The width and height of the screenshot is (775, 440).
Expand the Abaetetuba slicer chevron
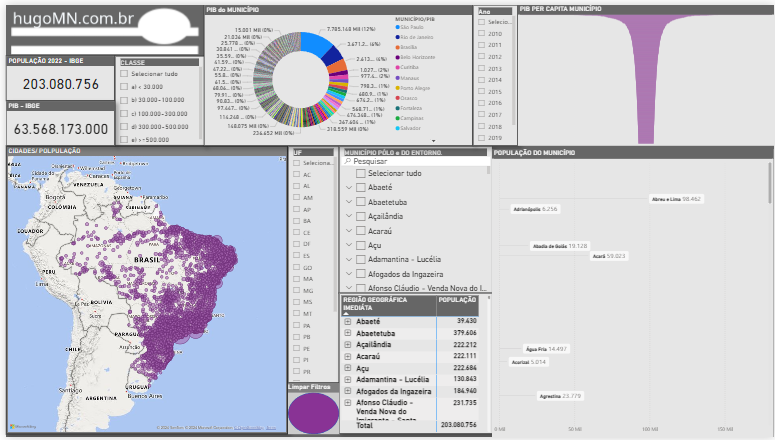348,202
